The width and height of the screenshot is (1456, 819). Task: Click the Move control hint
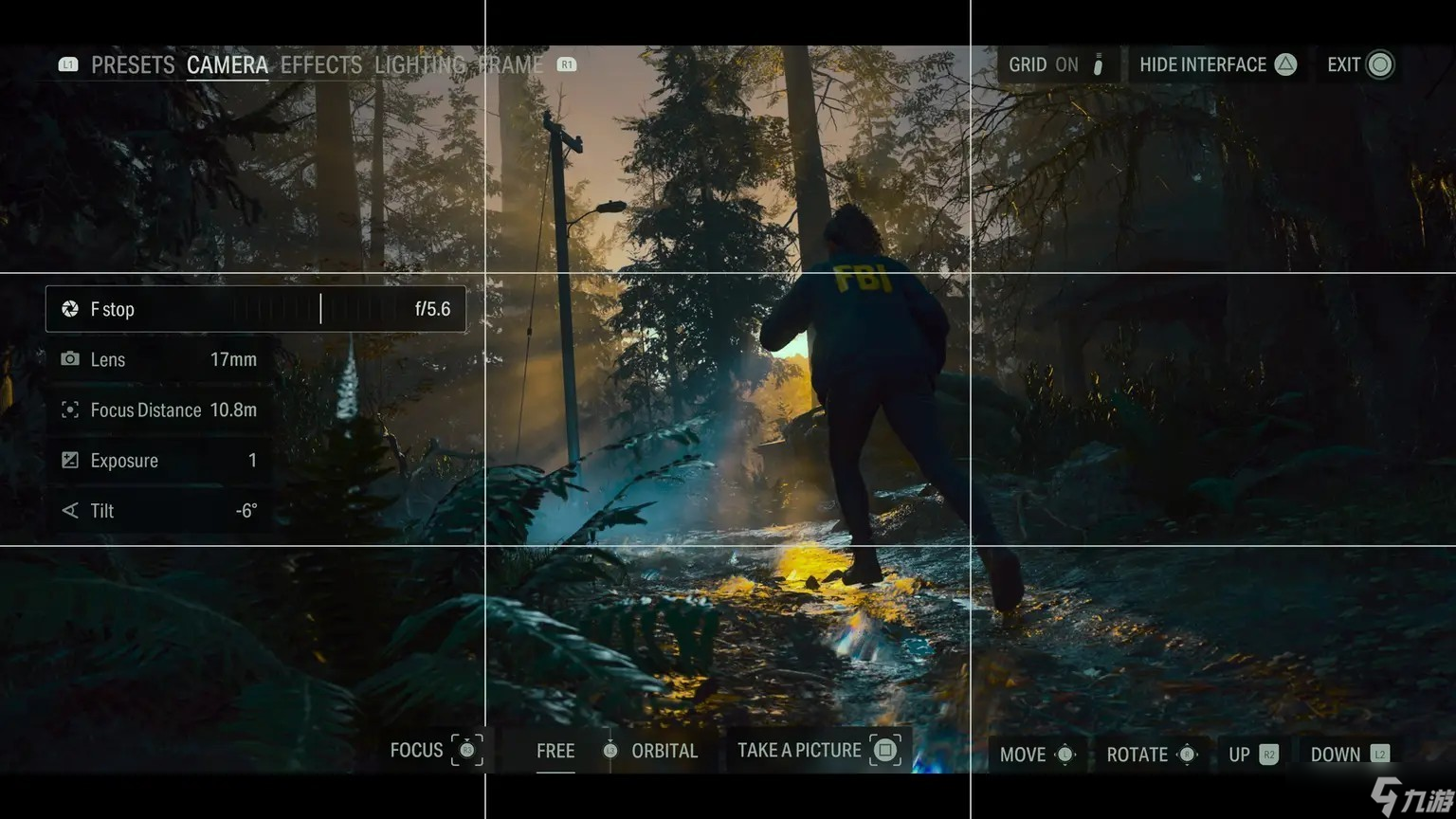(x=1037, y=755)
